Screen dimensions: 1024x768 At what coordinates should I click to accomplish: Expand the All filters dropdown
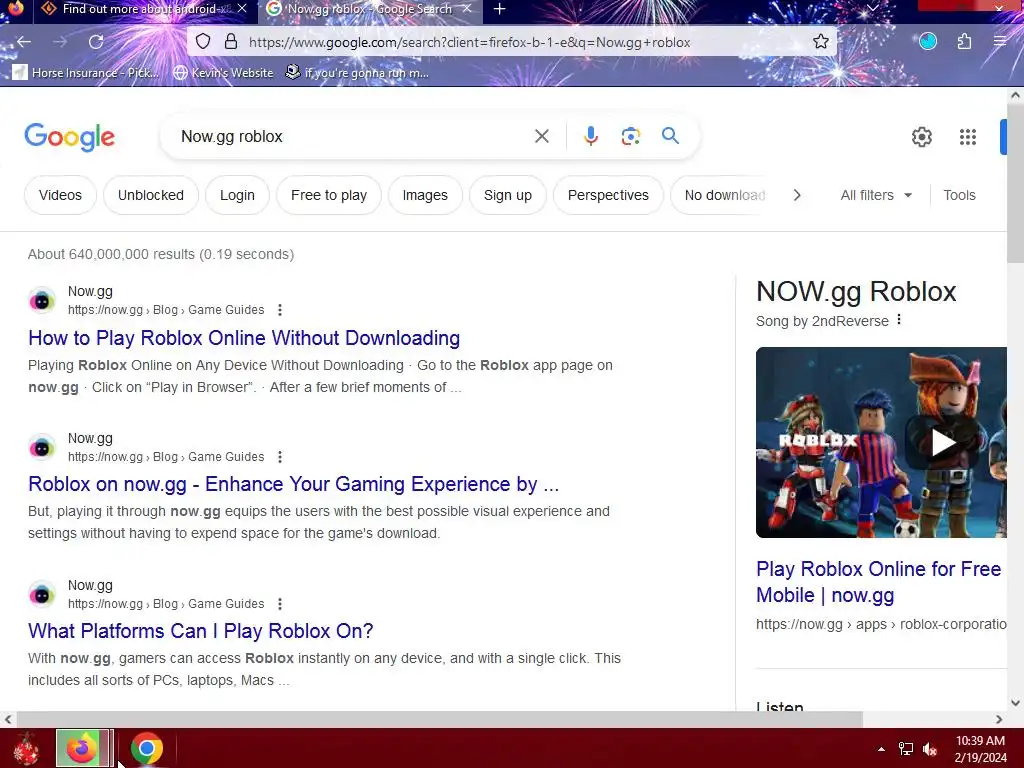[876, 195]
